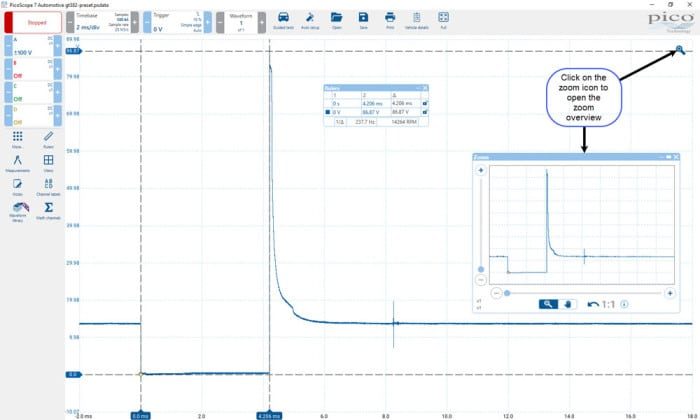Adjust vertical zoom slider handle

pyautogui.click(x=481, y=269)
